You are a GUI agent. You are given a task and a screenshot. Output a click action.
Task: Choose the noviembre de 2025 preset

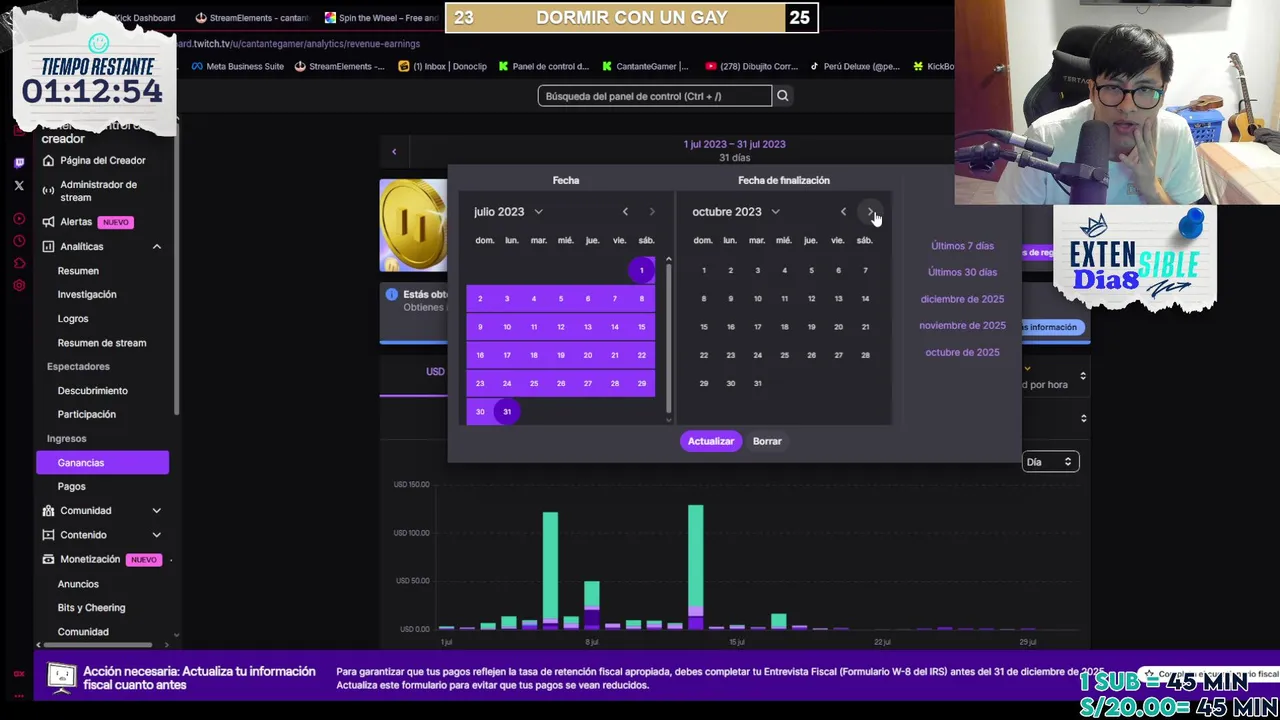coord(962,326)
